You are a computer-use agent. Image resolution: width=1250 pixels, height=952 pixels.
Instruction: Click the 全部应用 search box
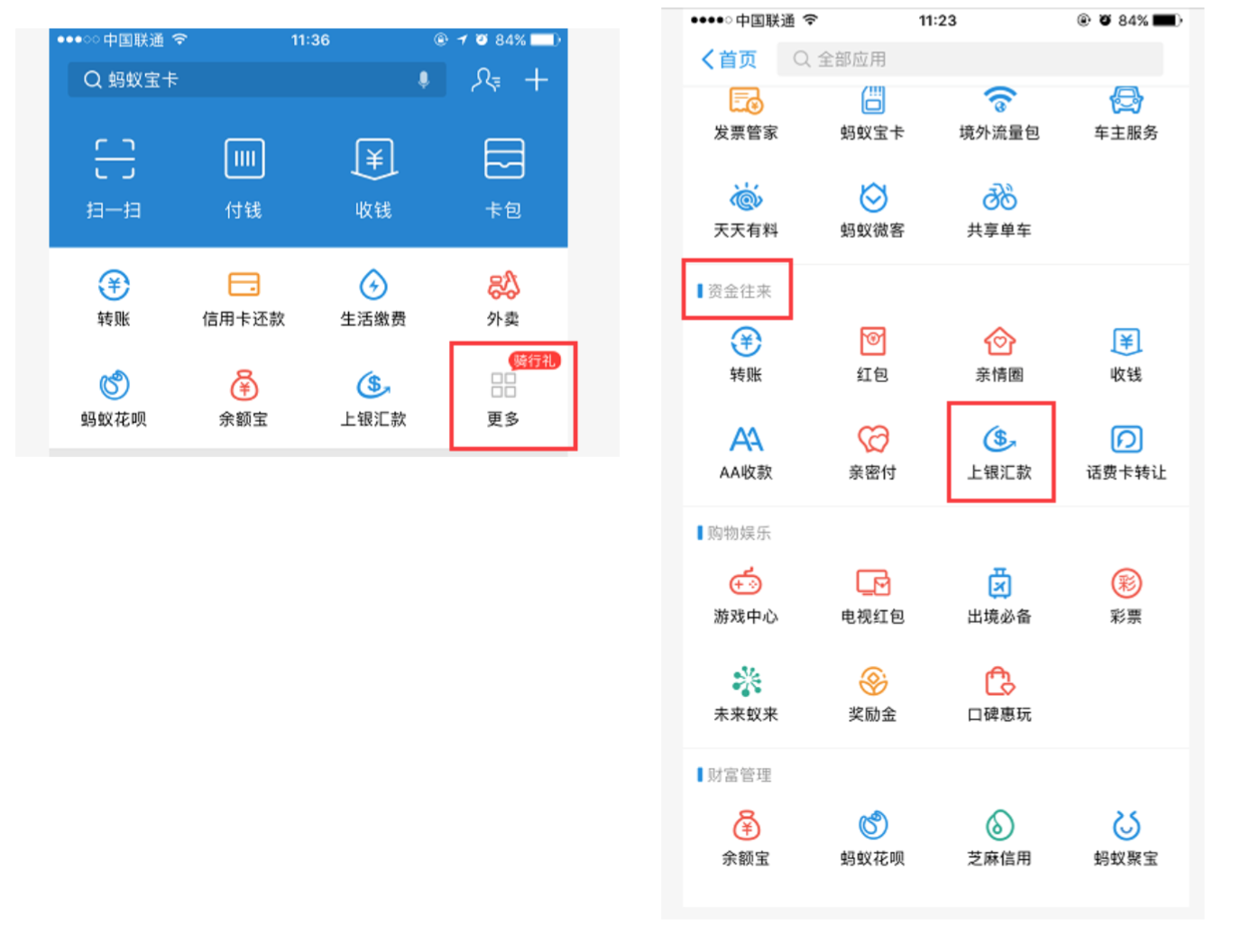[970, 59]
